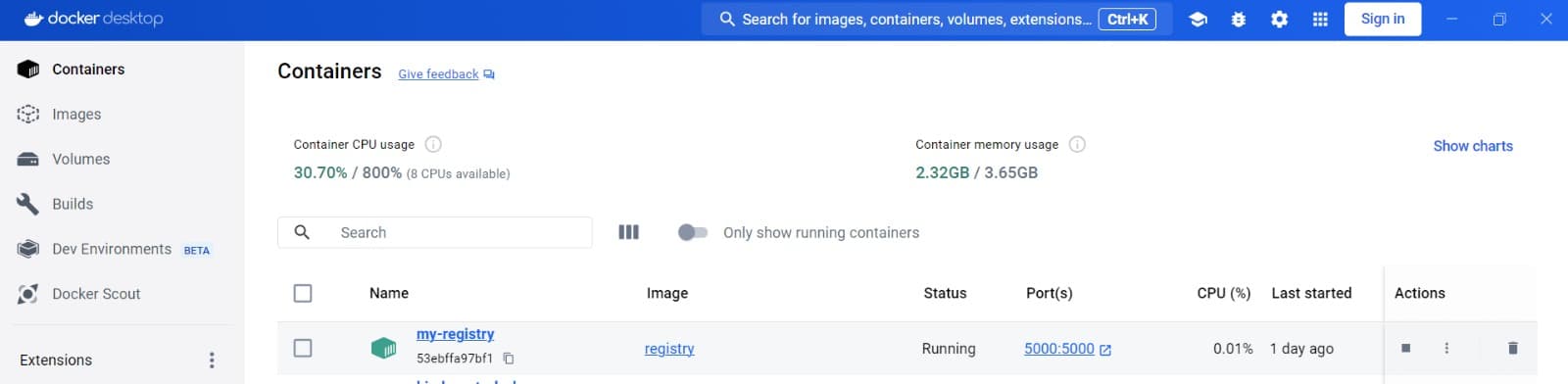
Task: Click the 30.70% CPU usage value
Action: click(x=320, y=172)
